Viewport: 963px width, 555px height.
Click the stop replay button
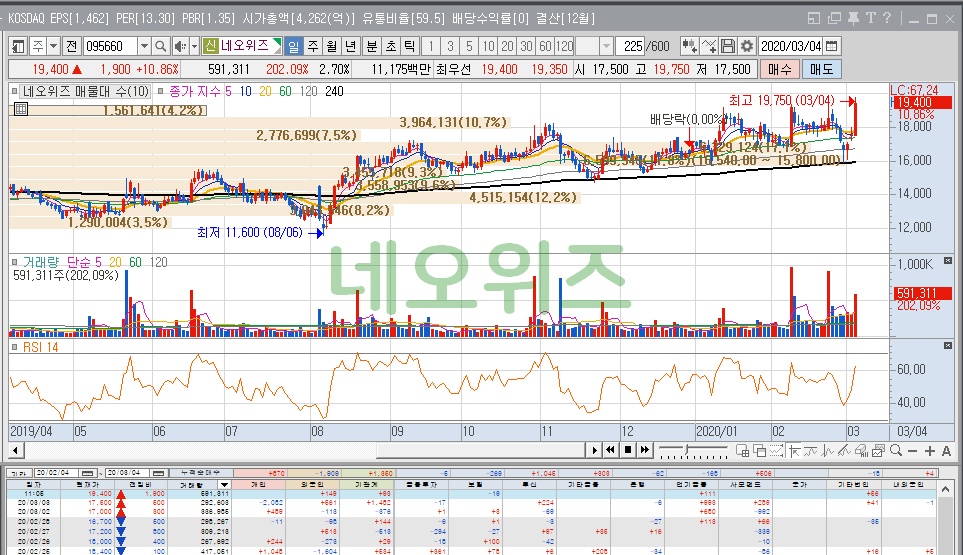628,450
